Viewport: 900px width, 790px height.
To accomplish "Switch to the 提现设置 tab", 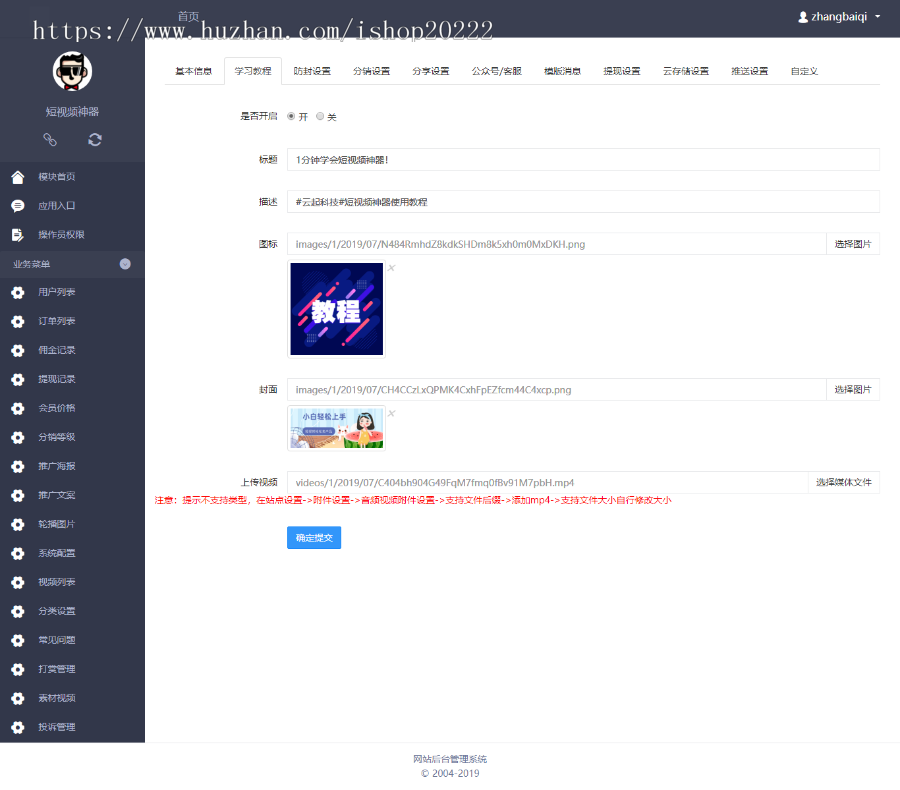I will click(x=622, y=71).
